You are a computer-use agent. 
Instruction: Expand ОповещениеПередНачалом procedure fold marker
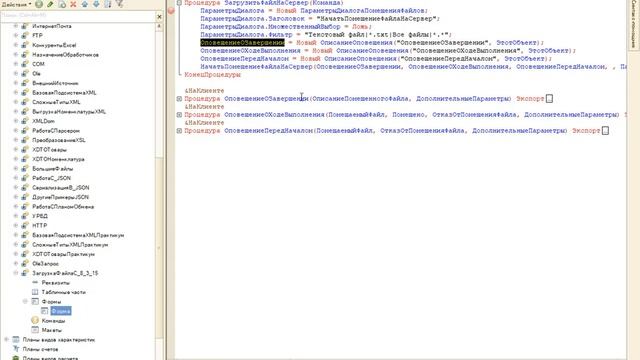coord(179,131)
